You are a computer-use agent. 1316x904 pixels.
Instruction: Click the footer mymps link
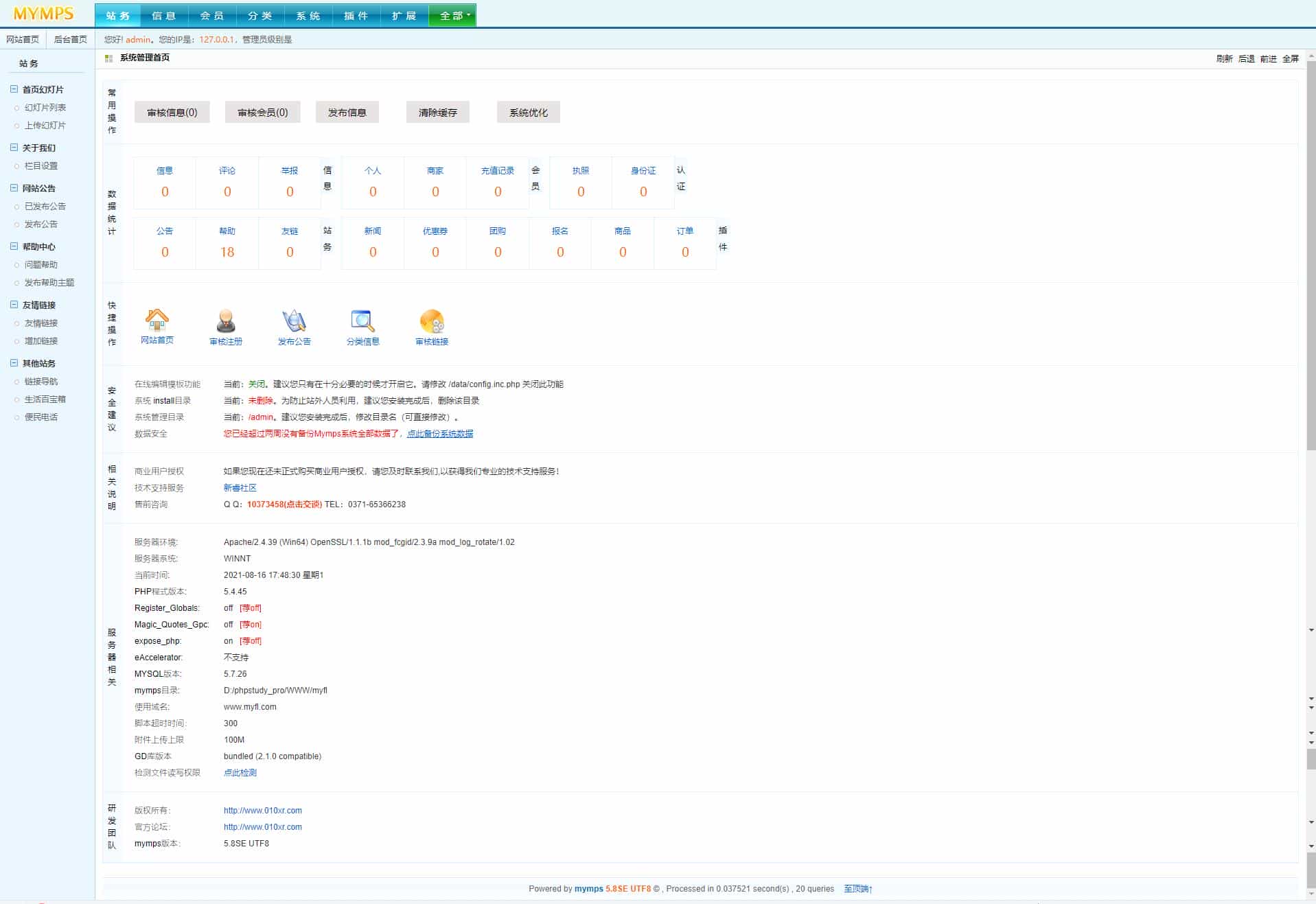click(x=589, y=889)
